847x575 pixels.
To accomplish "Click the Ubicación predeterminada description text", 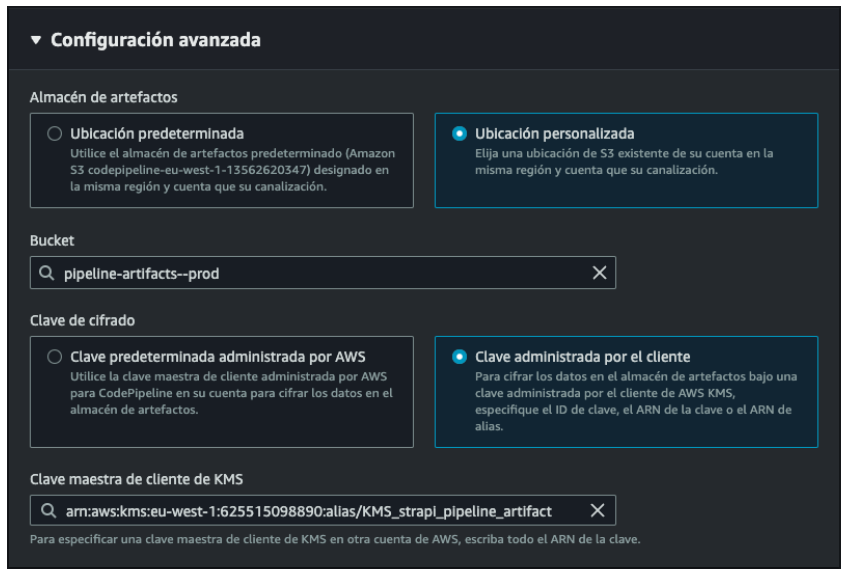I will [232, 170].
